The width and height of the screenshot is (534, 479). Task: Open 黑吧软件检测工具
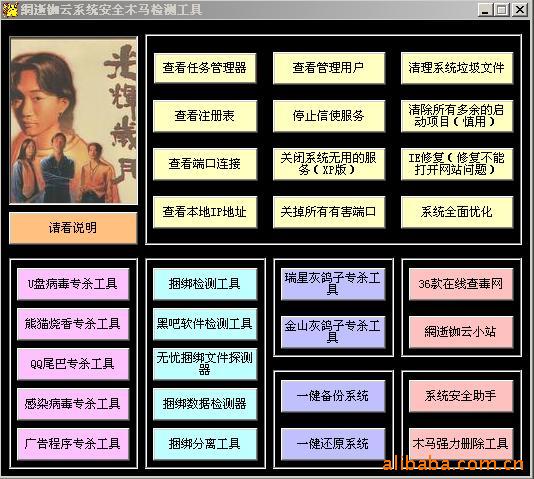tap(205, 324)
